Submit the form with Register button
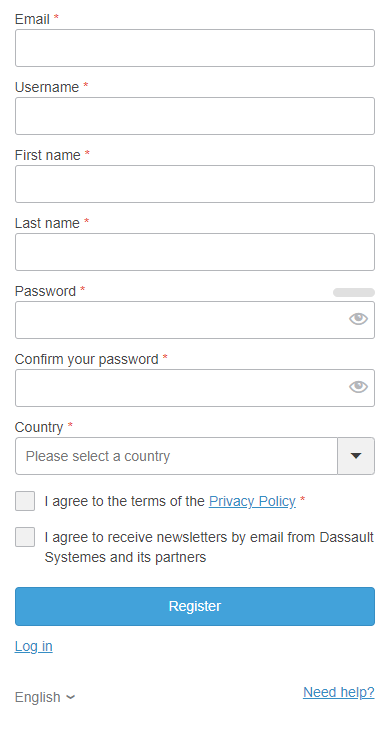This screenshot has height=744, width=392. click(195, 606)
